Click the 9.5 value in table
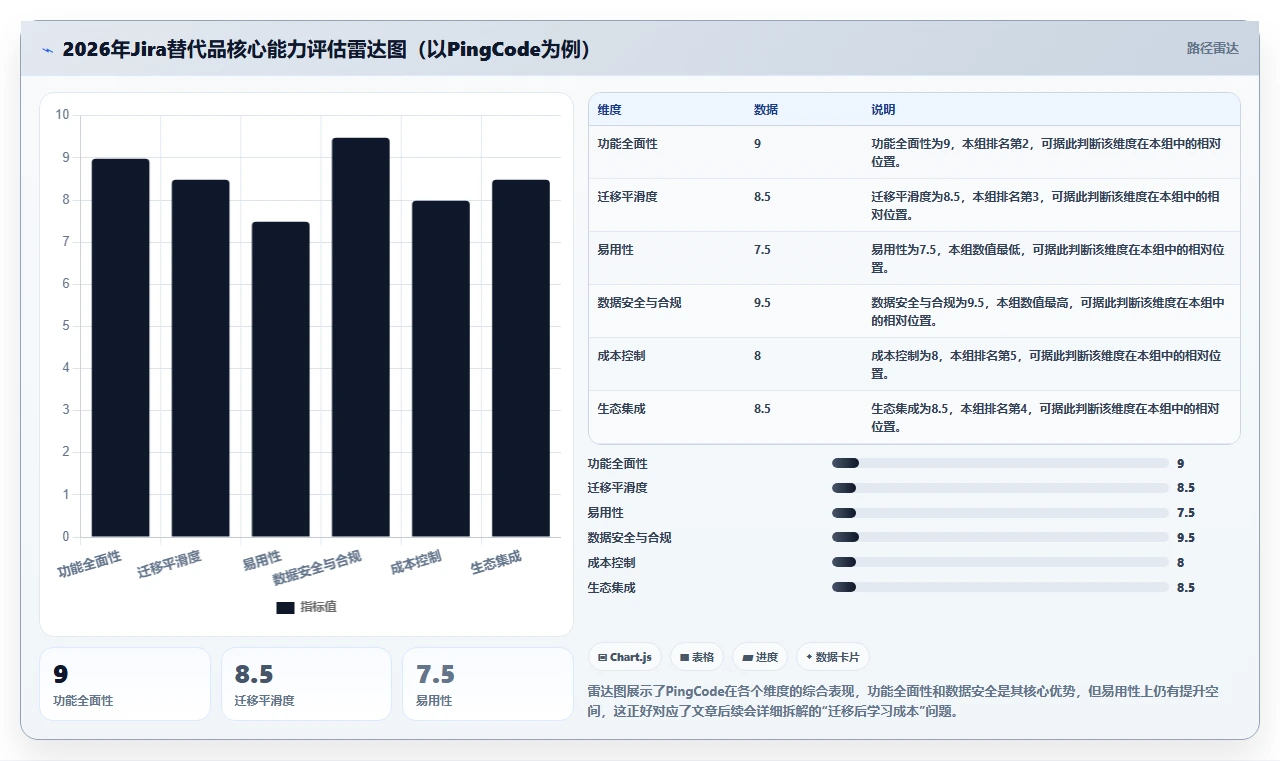This screenshot has width=1280, height=761. click(762, 303)
